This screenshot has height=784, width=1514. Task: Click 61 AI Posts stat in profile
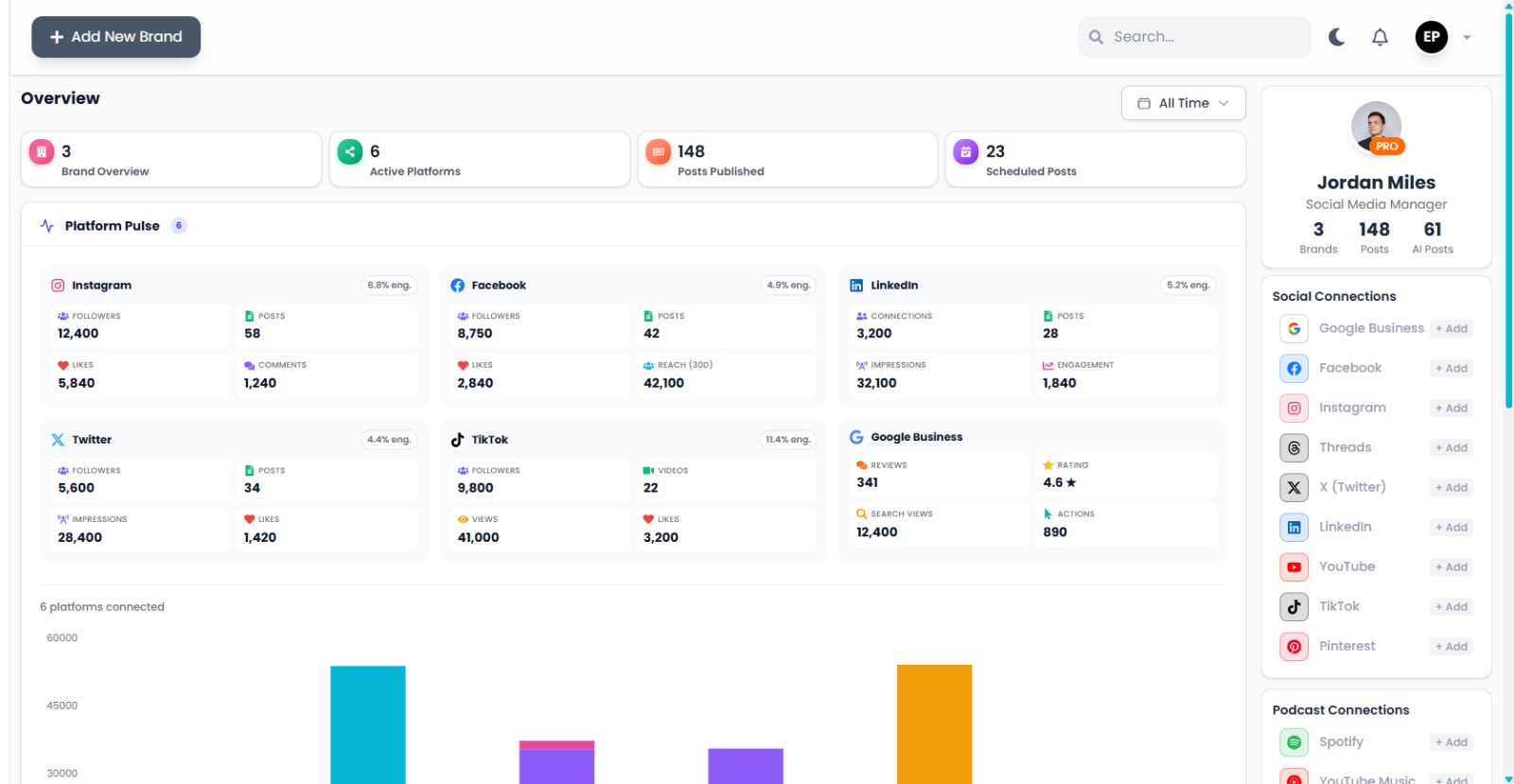click(1433, 237)
